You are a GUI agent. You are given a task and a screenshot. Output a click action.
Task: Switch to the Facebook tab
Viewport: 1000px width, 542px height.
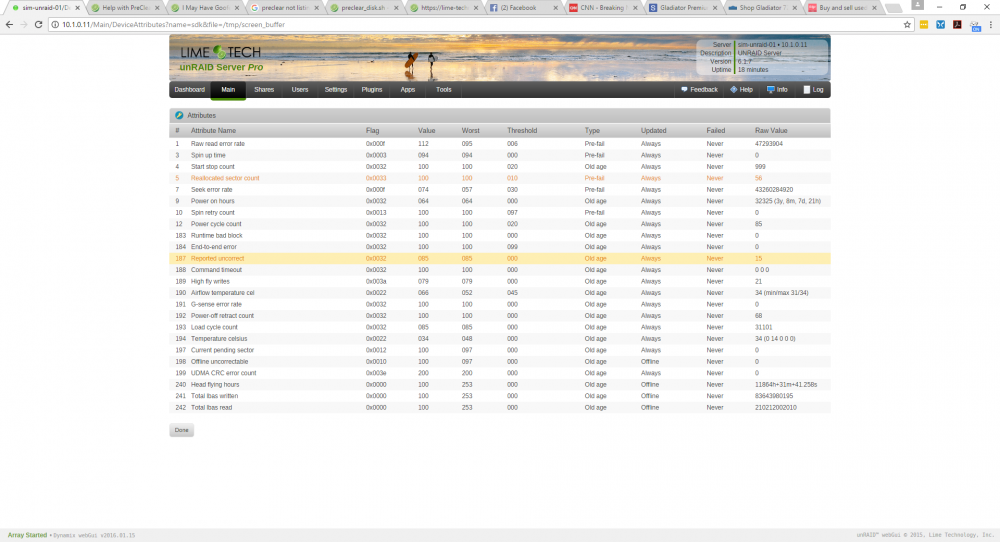pos(523,8)
